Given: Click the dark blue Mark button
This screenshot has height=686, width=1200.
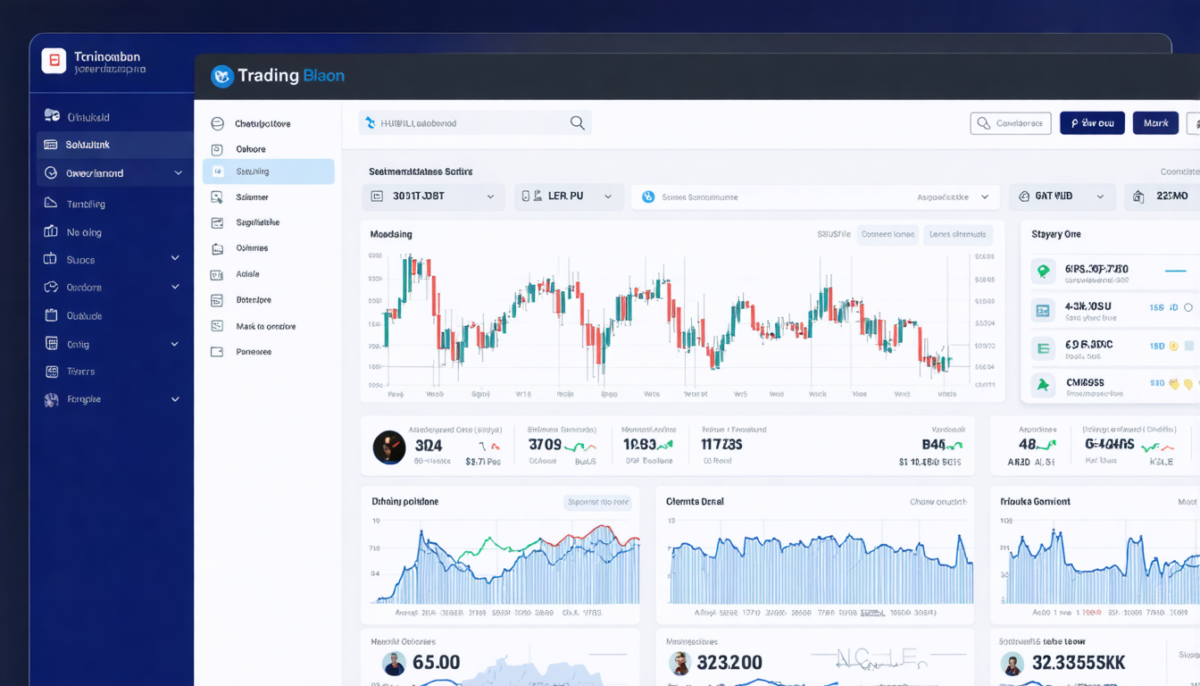Looking at the screenshot, I should click(x=1155, y=123).
